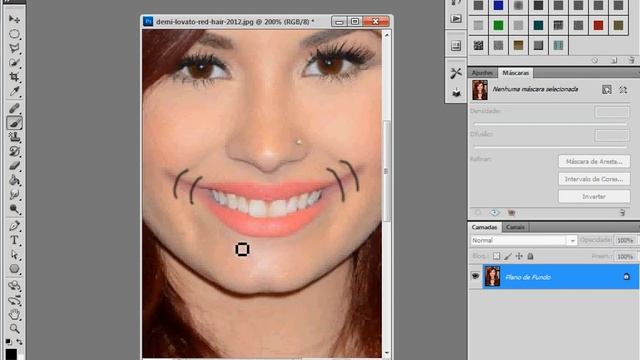Add a pixel mask in Máscaras panel
The image size is (640, 360).
tap(607, 90)
